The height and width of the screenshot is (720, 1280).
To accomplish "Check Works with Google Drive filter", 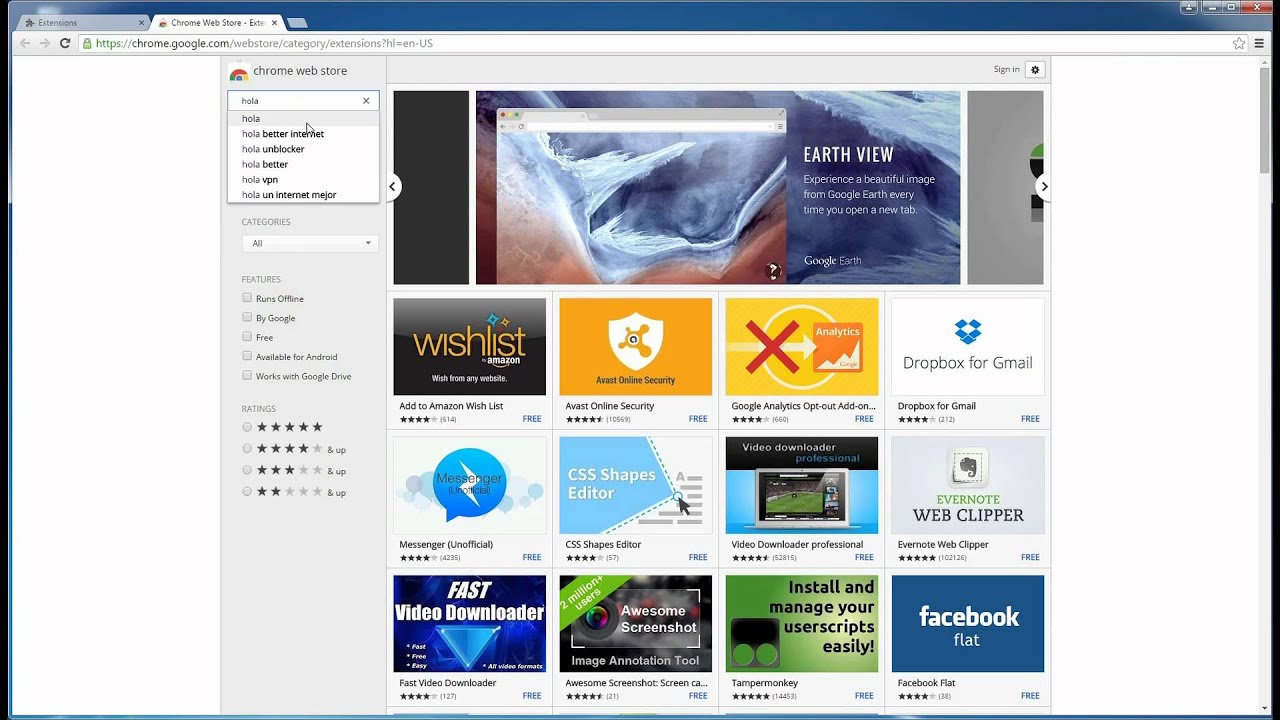I will [x=247, y=376].
